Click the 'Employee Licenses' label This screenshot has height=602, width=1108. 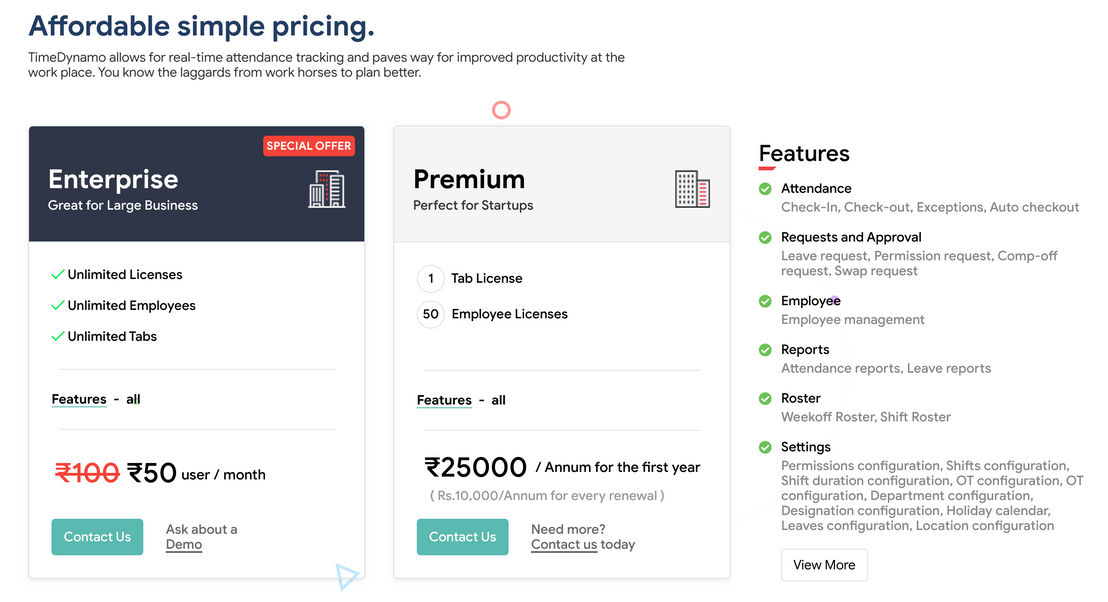pyautogui.click(x=509, y=314)
